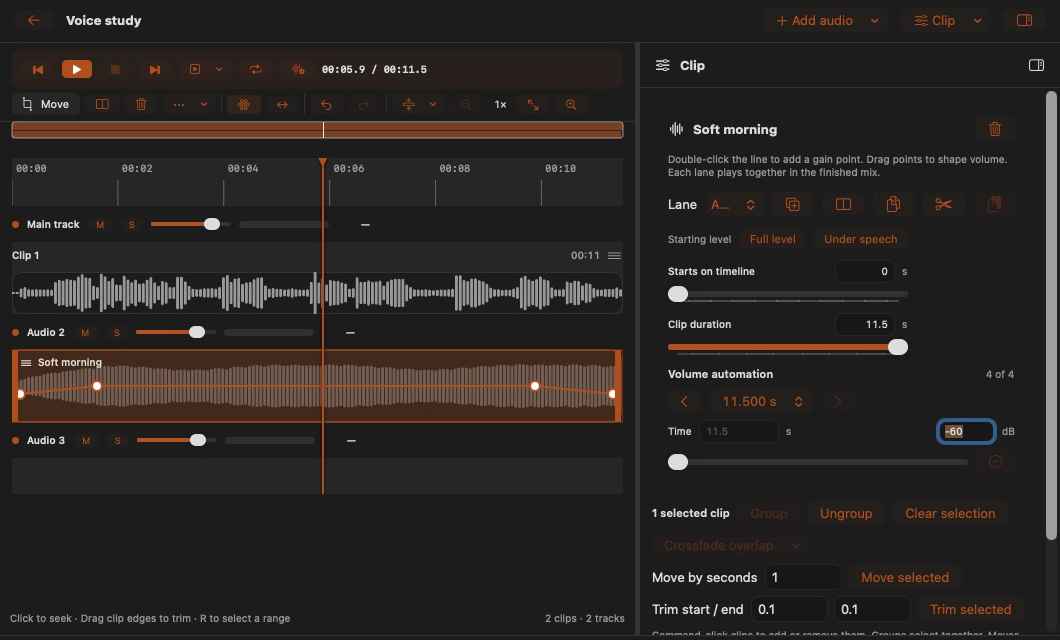1060x640 pixels.
Task: Open the Lane selector dropdown
Action: tap(733, 204)
